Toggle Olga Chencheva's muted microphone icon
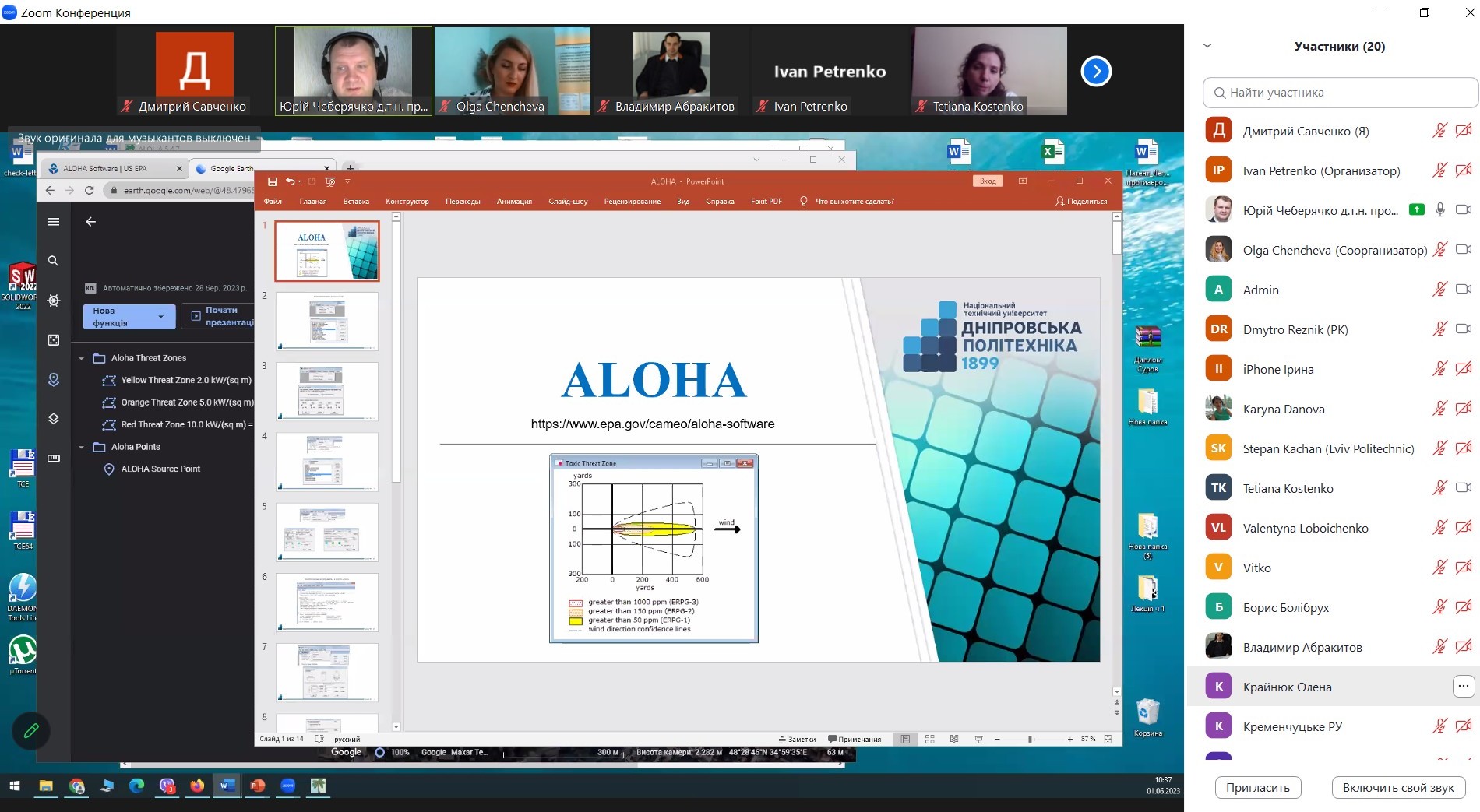Screen dimensions: 1480x812 click(x=1440, y=250)
